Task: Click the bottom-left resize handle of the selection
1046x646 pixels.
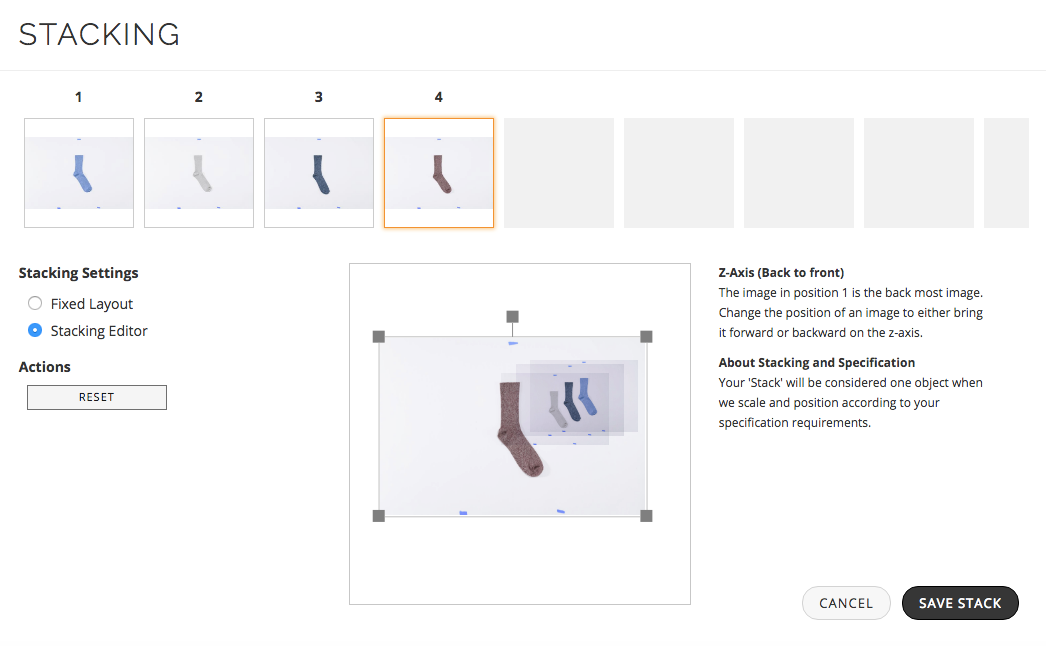Action: (x=378, y=516)
